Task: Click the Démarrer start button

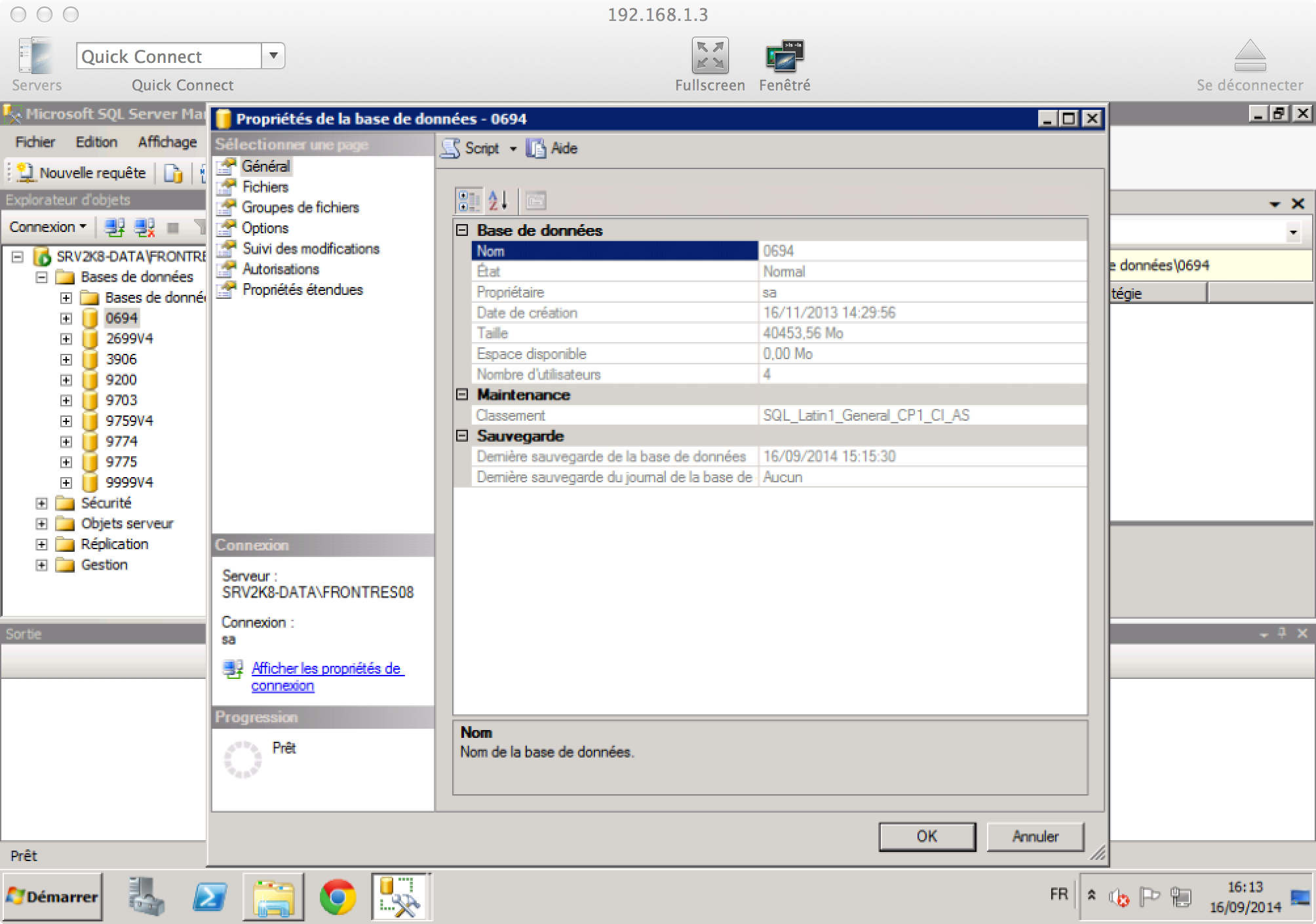Action: tap(52, 896)
